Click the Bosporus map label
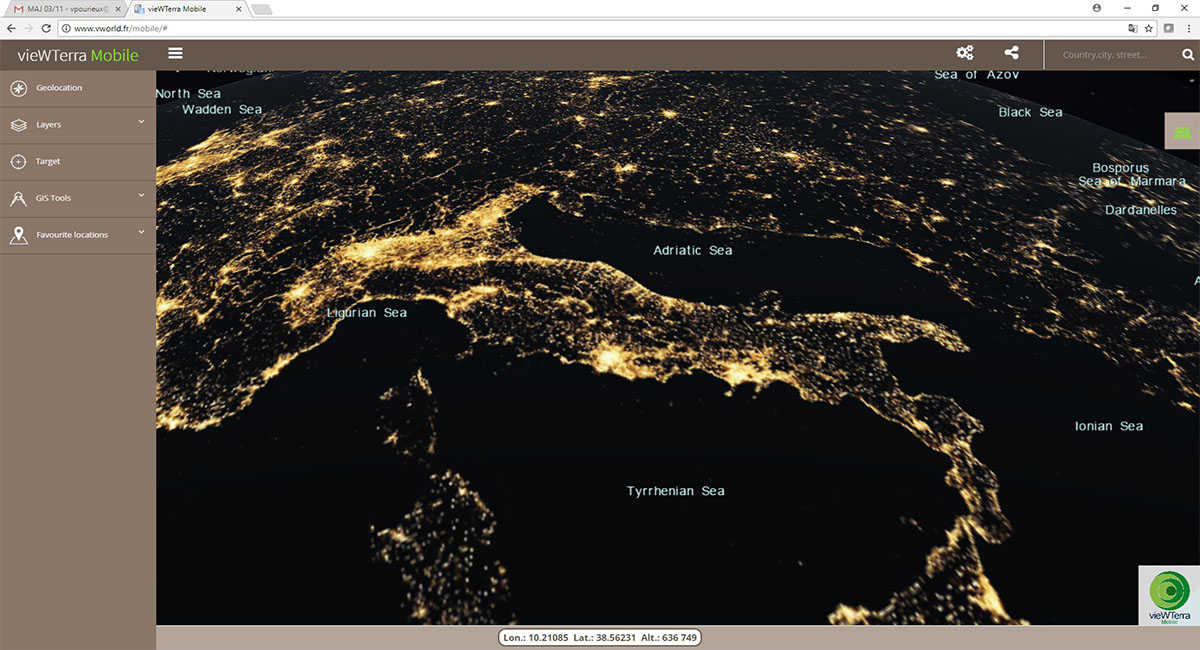The width and height of the screenshot is (1200, 650). [1121, 168]
